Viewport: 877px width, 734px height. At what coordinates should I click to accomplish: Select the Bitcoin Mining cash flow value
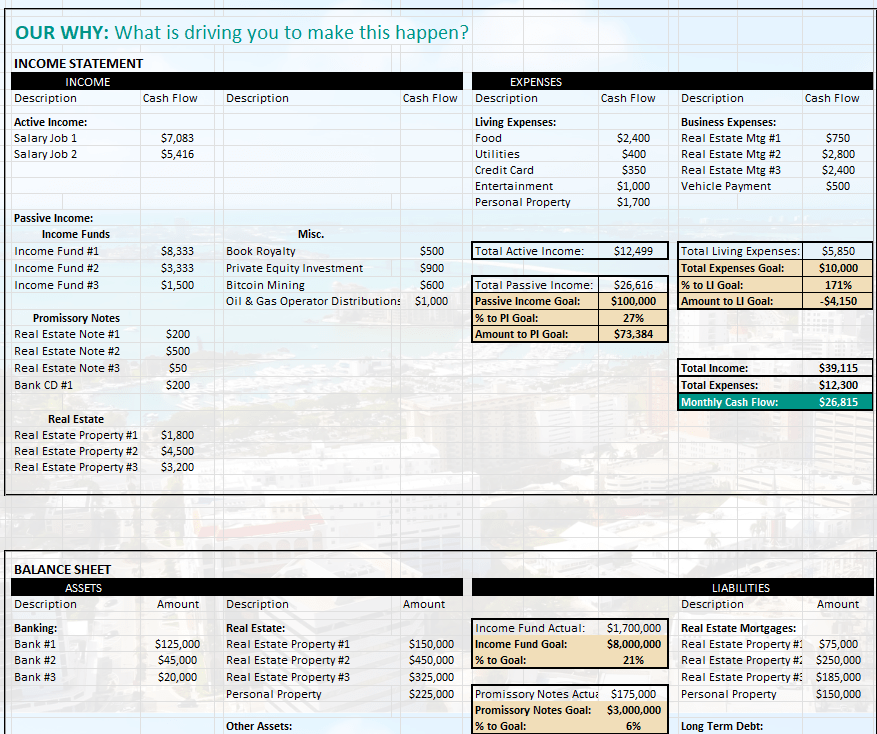click(x=432, y=285)
